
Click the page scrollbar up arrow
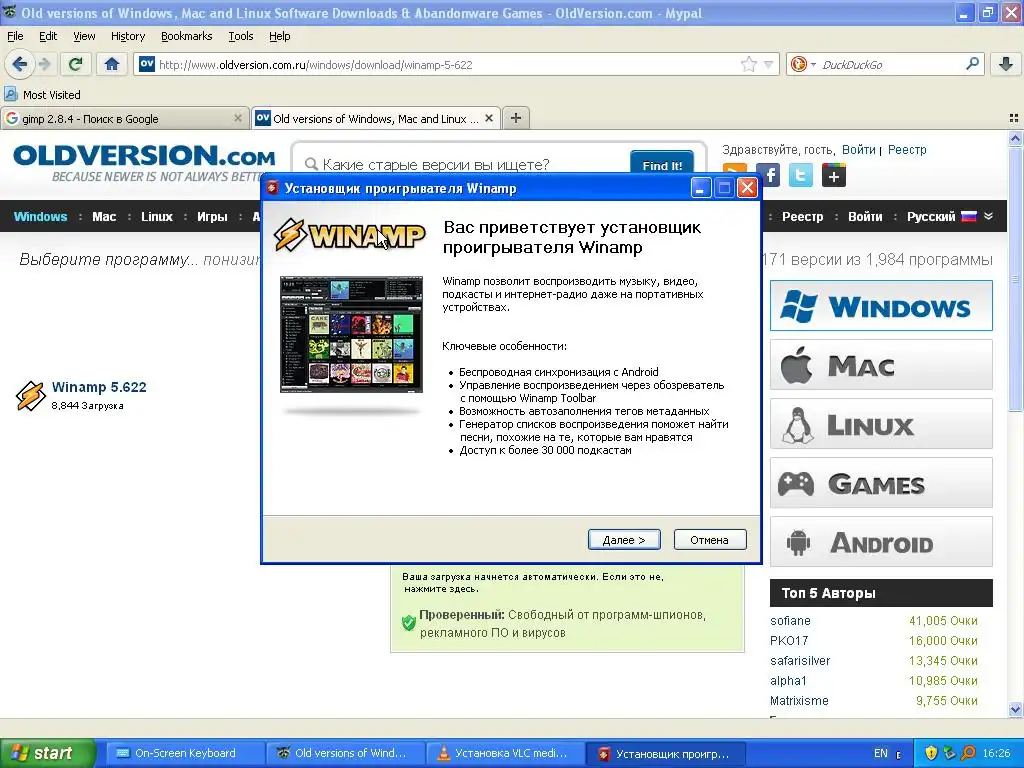[1015, 138]
